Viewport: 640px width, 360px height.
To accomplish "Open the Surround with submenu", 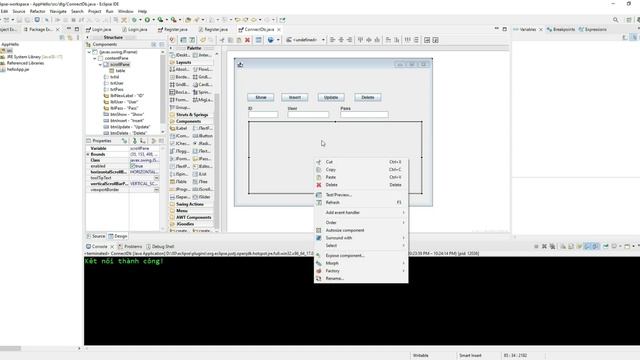I will [x=361, y=238].
